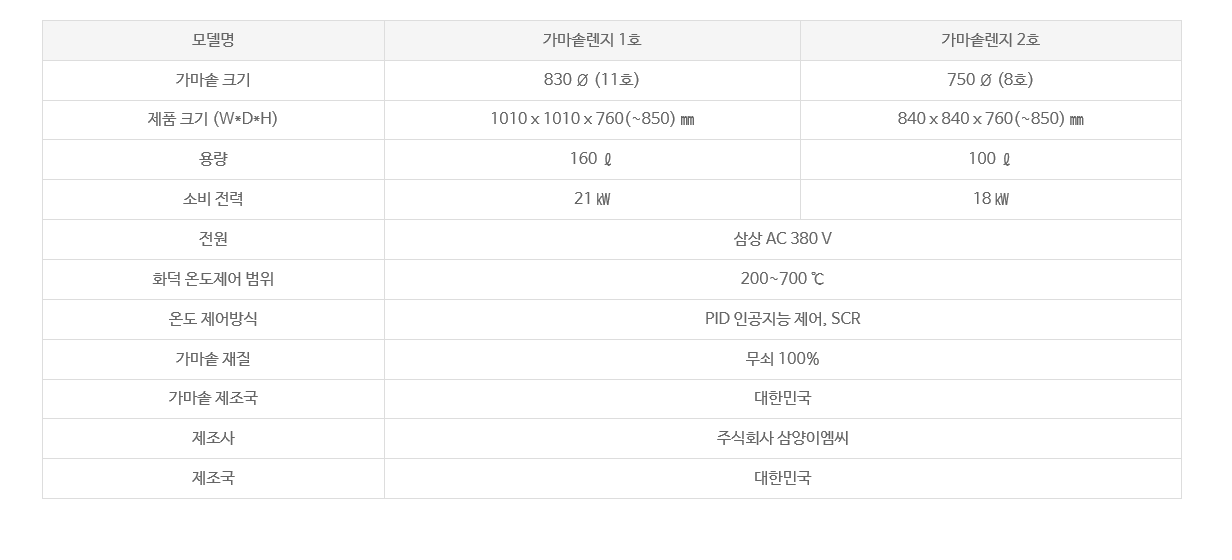The width and height of the screenshot is (1232, 560).
Task: Click the 1010 x 1010 x 760 dimensions cell
Action: click(592, 119)
